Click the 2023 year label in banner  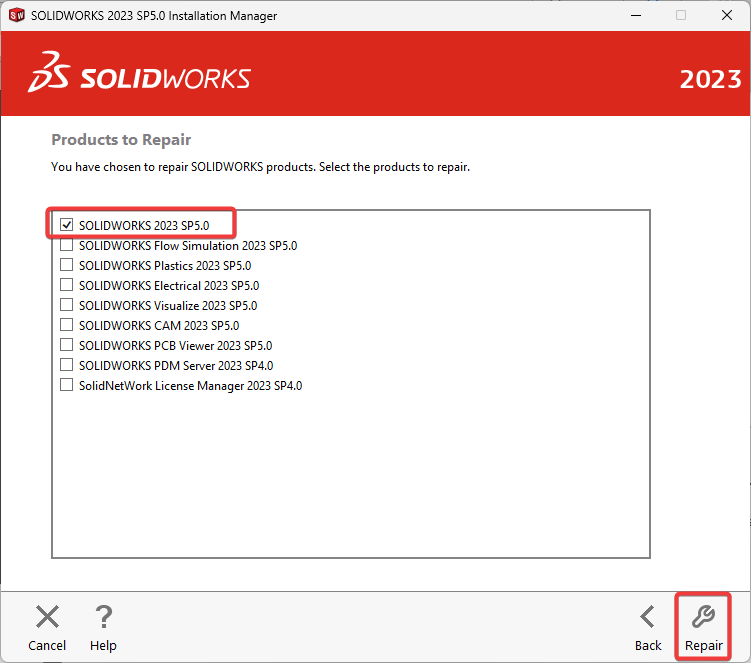click(710, 79)
